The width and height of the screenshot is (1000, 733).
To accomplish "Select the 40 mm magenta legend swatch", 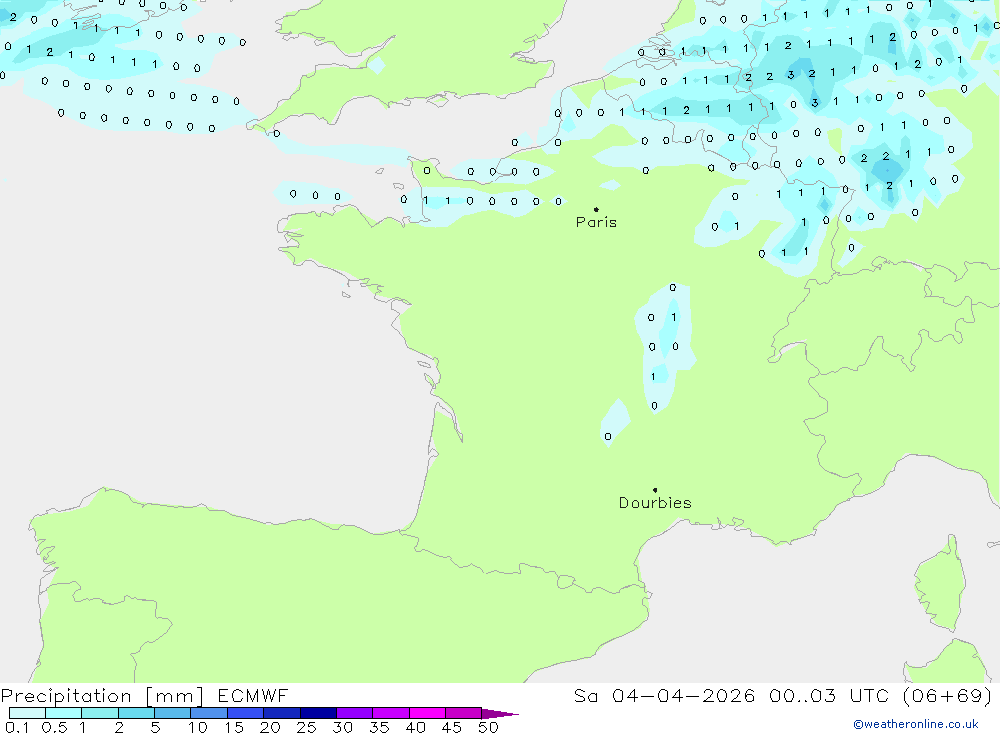I will coord(427,713).
